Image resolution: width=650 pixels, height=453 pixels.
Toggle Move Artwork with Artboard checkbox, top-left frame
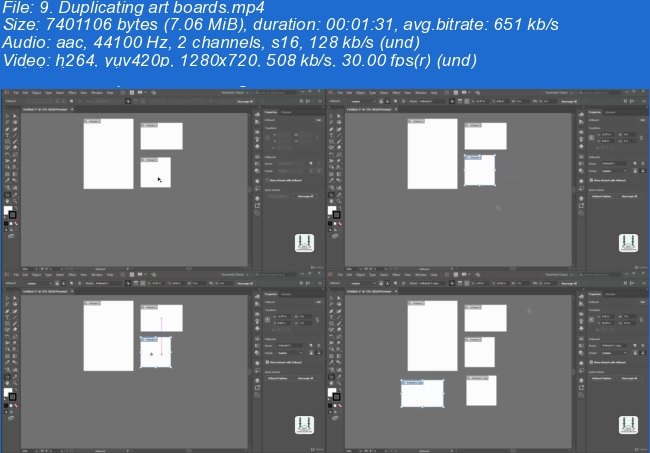[267, 180]
